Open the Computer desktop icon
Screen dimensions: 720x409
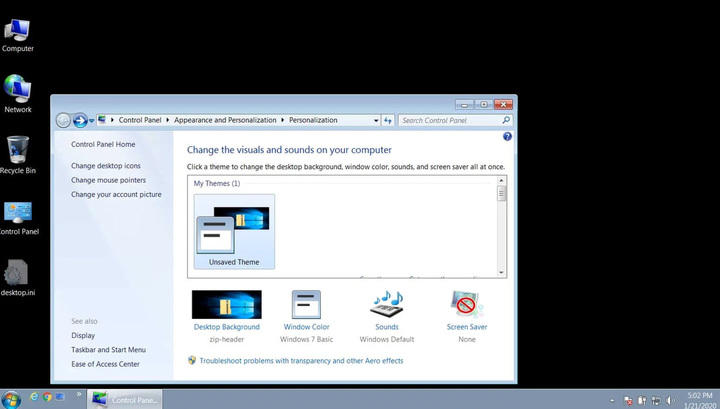[x=17, y=35]
